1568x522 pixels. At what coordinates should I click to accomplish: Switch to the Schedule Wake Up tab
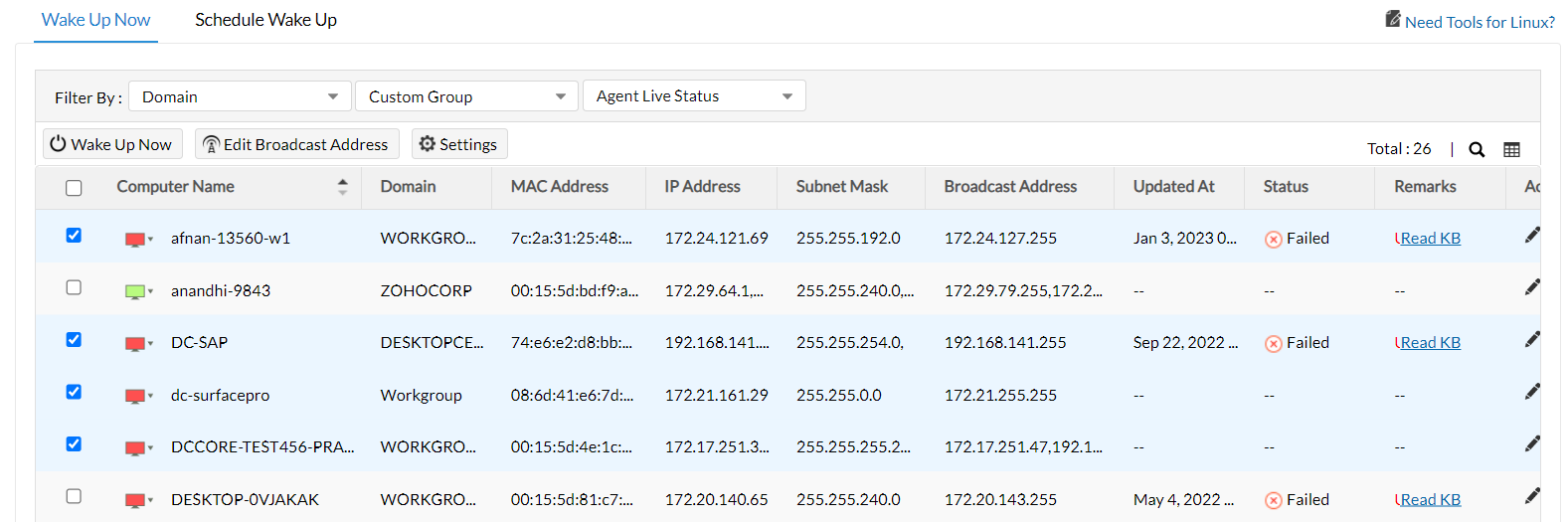(265, 20)
